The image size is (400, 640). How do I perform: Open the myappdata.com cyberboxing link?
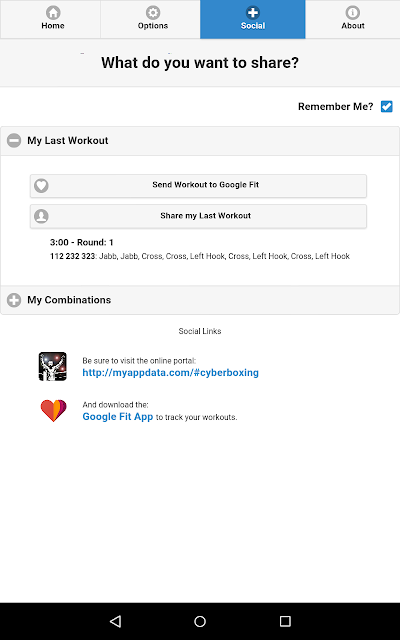[171, 373]
